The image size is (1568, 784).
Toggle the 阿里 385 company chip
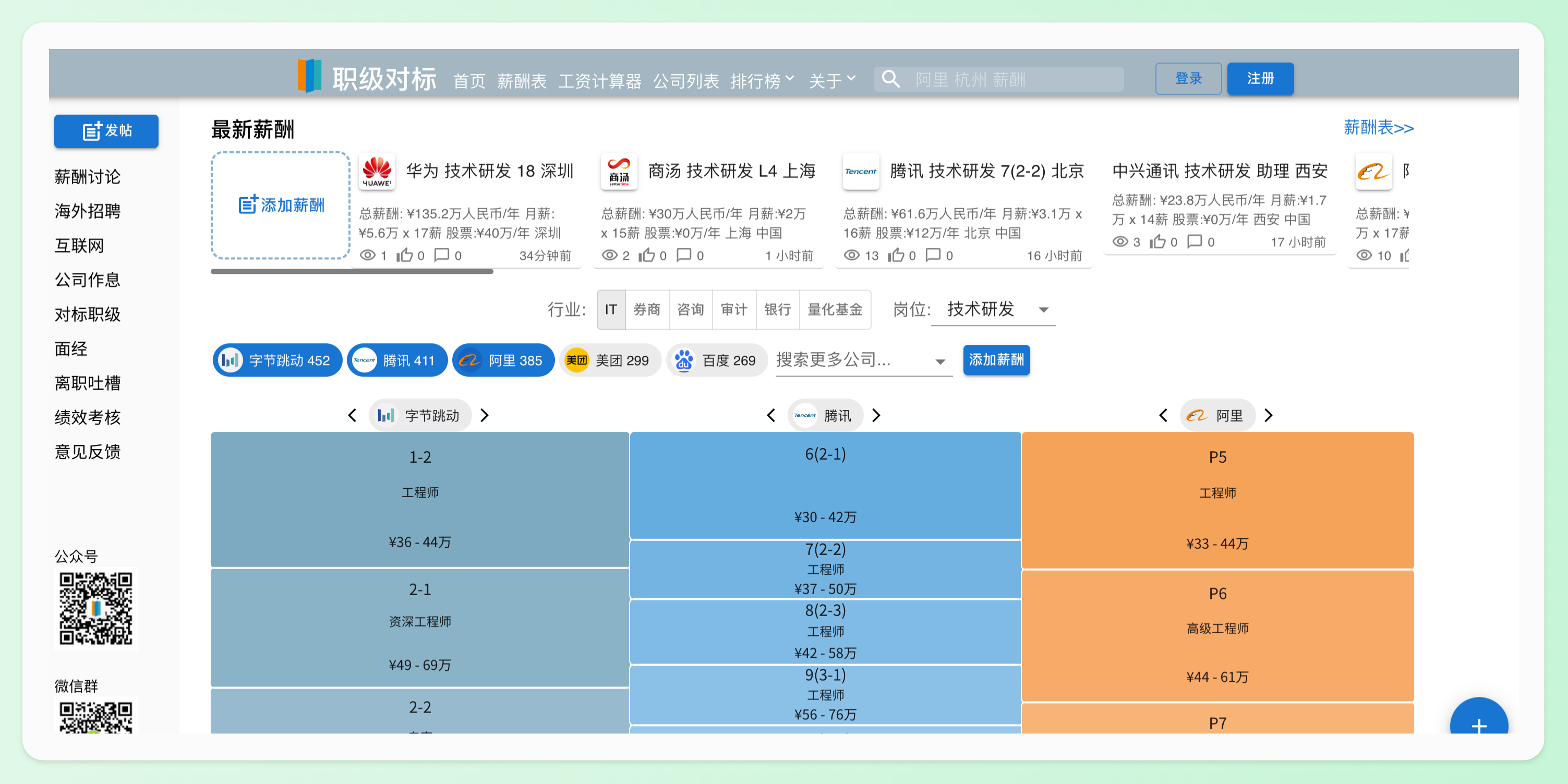pyautogui.click(x=503, y=360)
